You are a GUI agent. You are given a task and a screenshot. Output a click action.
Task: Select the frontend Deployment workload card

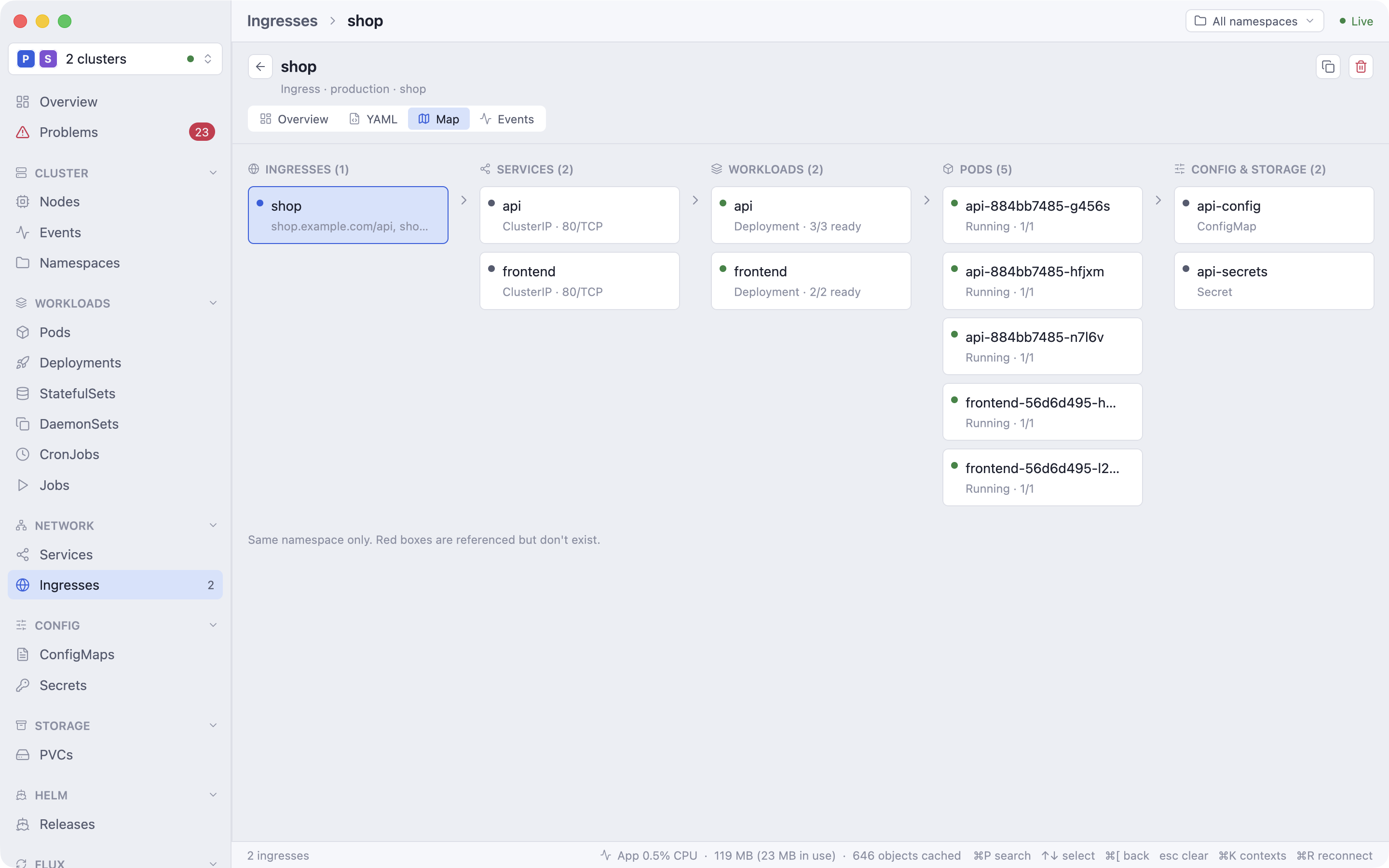(810, 281)
